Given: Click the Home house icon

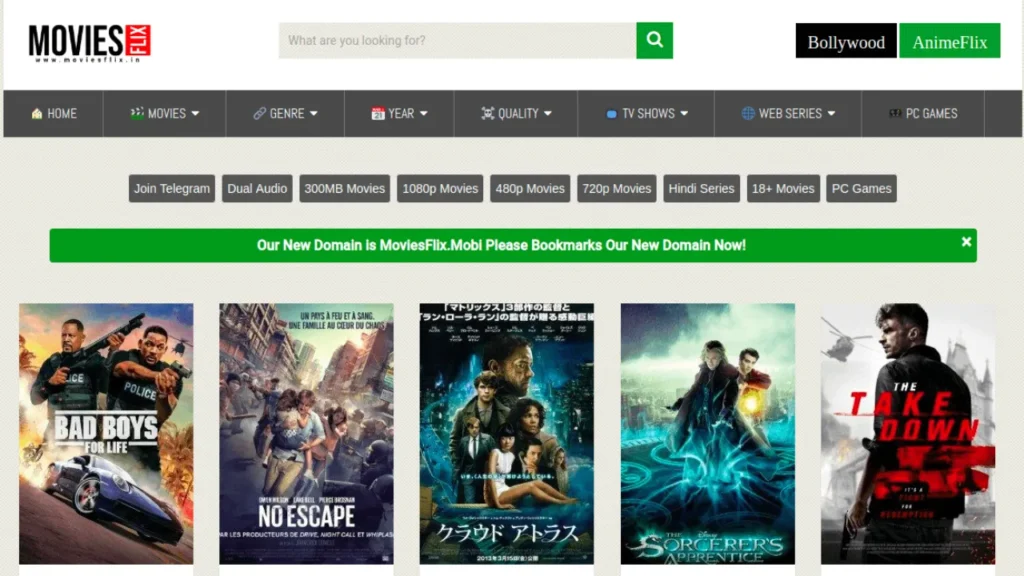Looking at the screenshot, I should point(37,114).
